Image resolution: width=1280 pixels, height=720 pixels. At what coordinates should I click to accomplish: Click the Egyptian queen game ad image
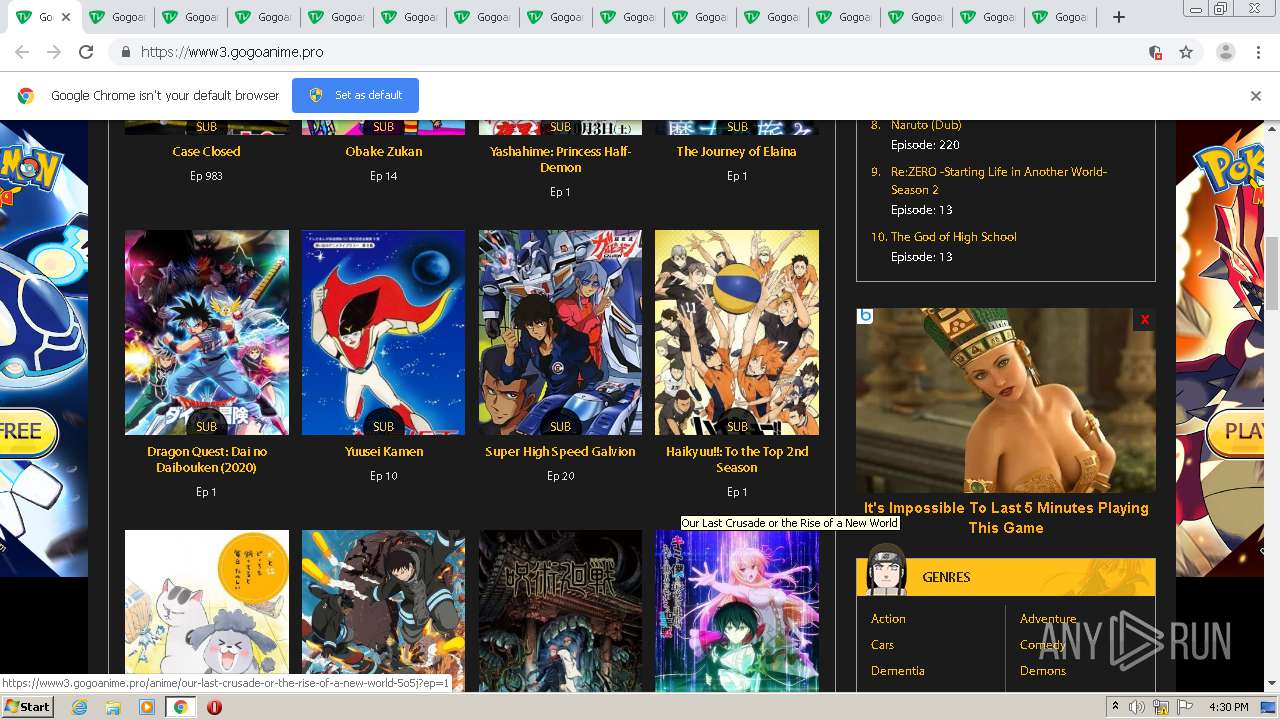[1006, 400]
